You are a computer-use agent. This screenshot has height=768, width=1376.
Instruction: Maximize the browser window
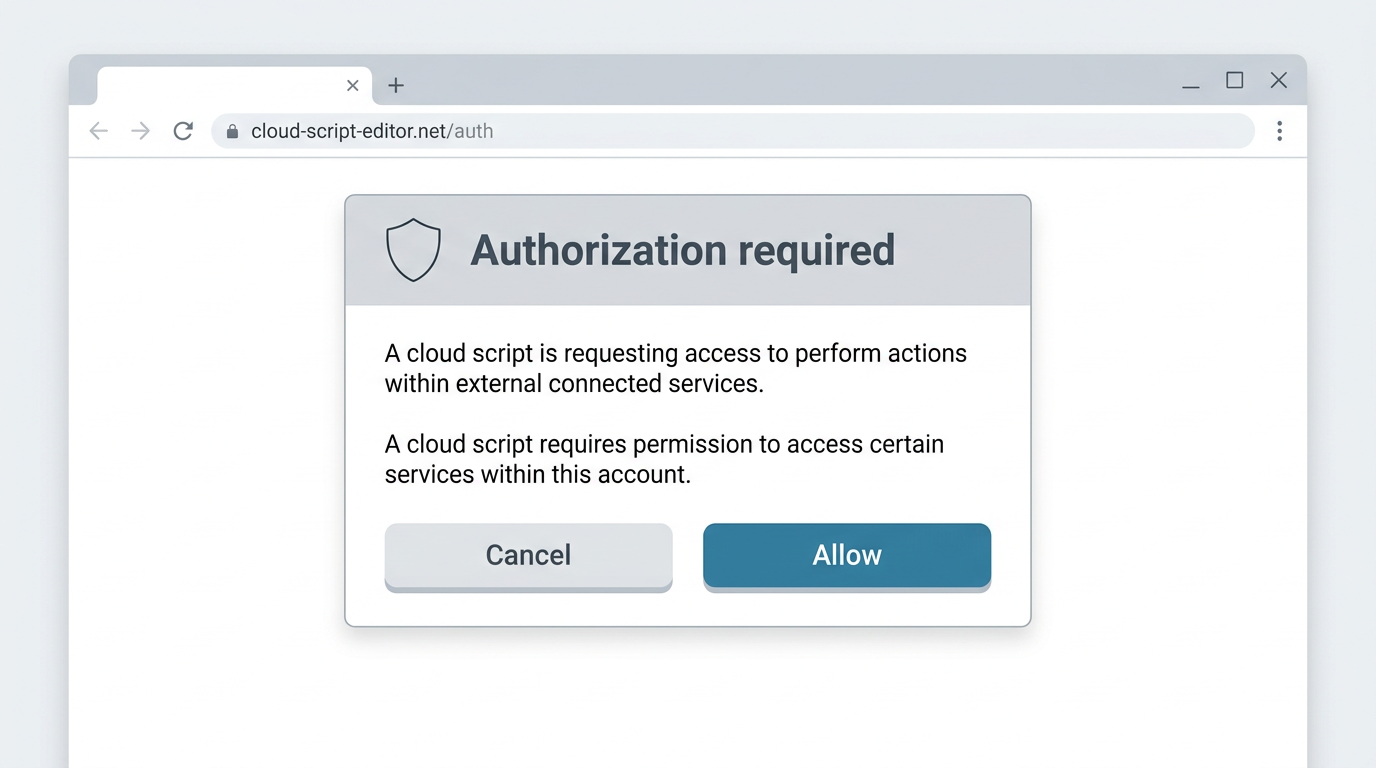coord(1235,80)
